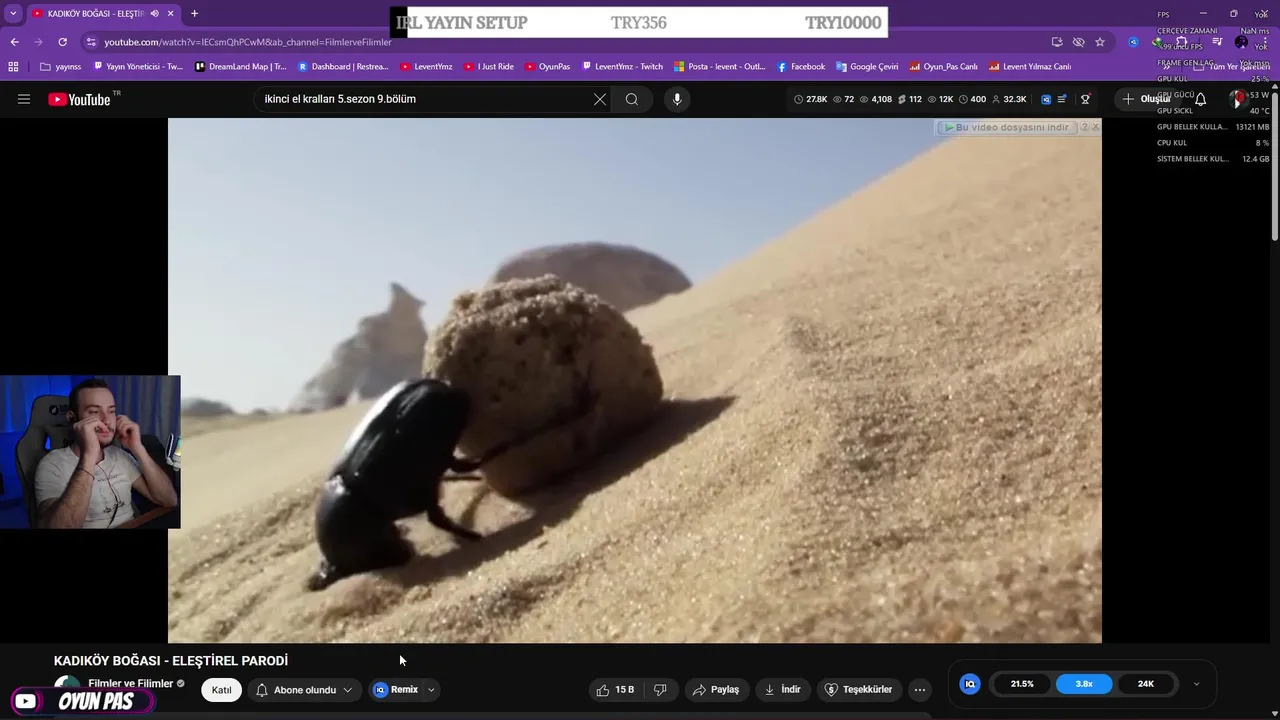The image size is (1280, 720).
Task: Click the install app icon in address bar
Action: click(1057, 42)
